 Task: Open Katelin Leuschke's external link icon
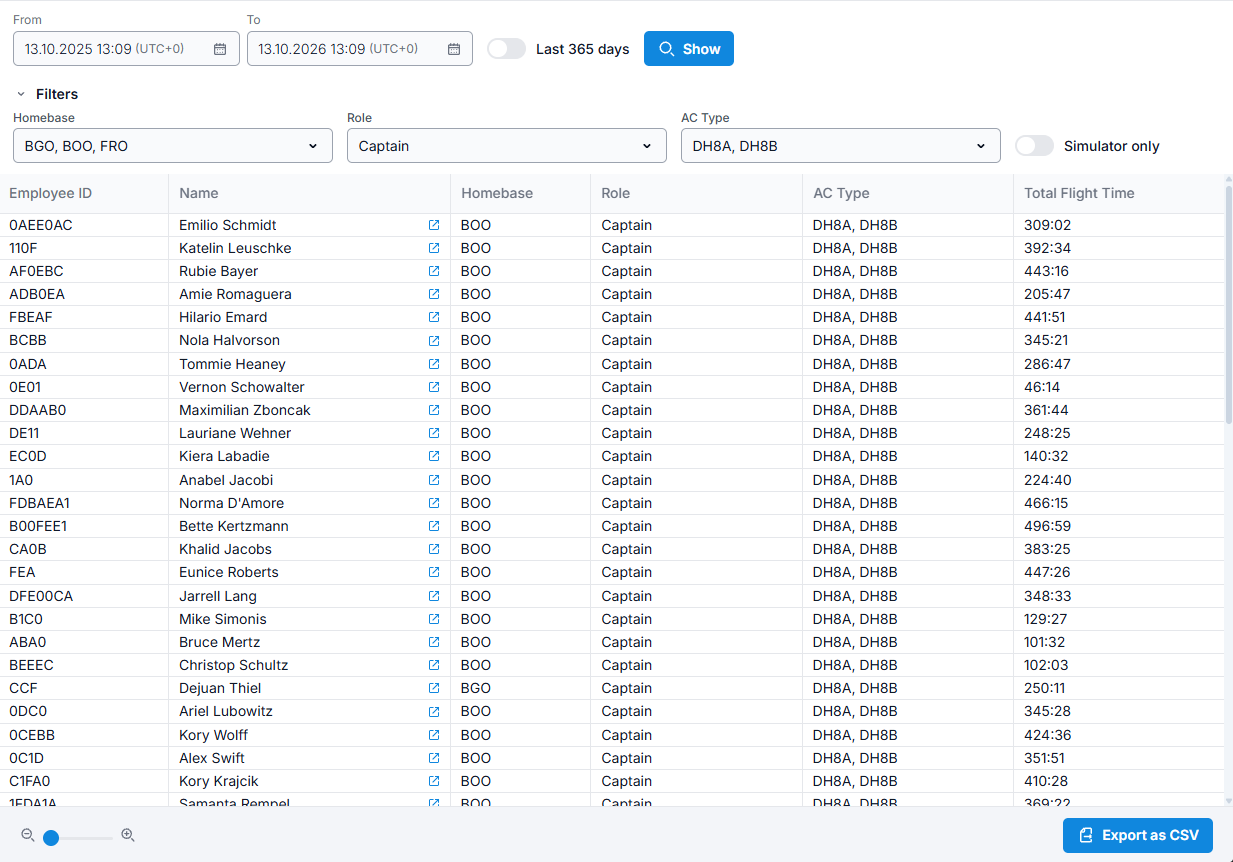pyautogui.click(x=434, y=248)
